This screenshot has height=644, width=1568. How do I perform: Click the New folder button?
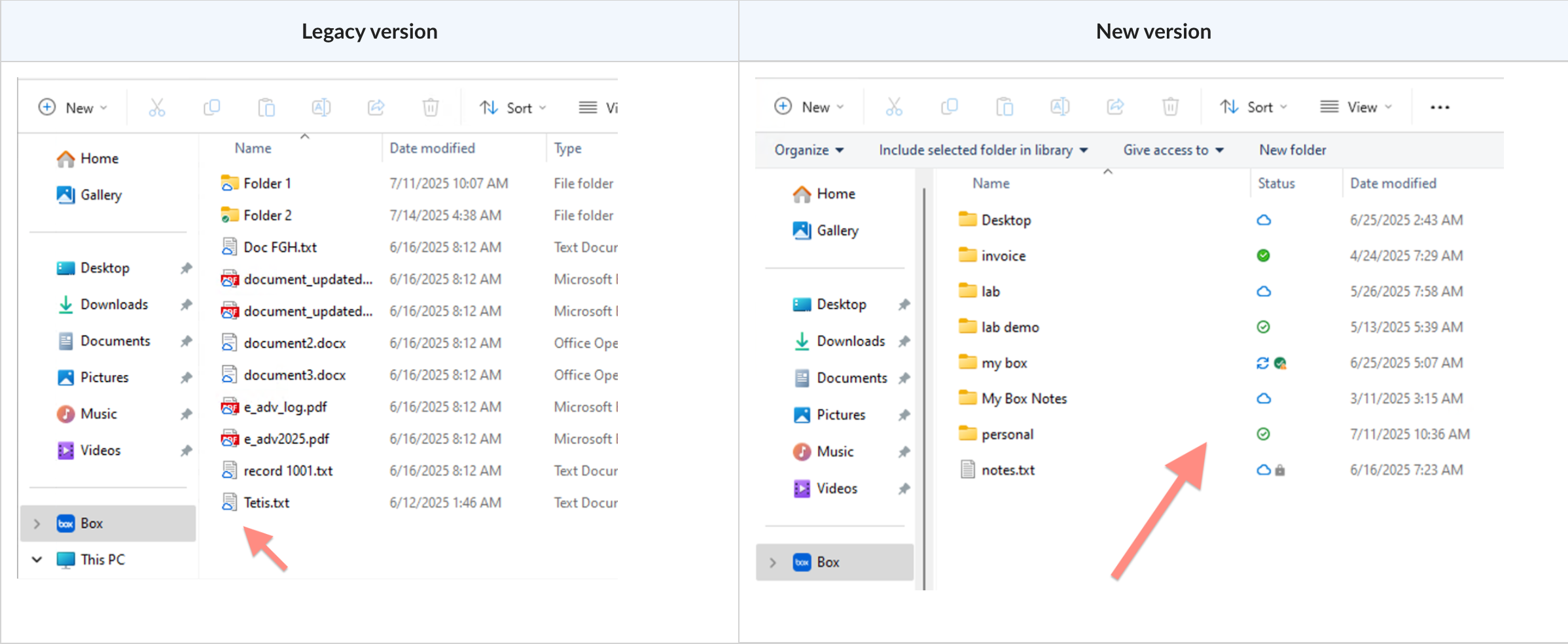coord(1292,150)
